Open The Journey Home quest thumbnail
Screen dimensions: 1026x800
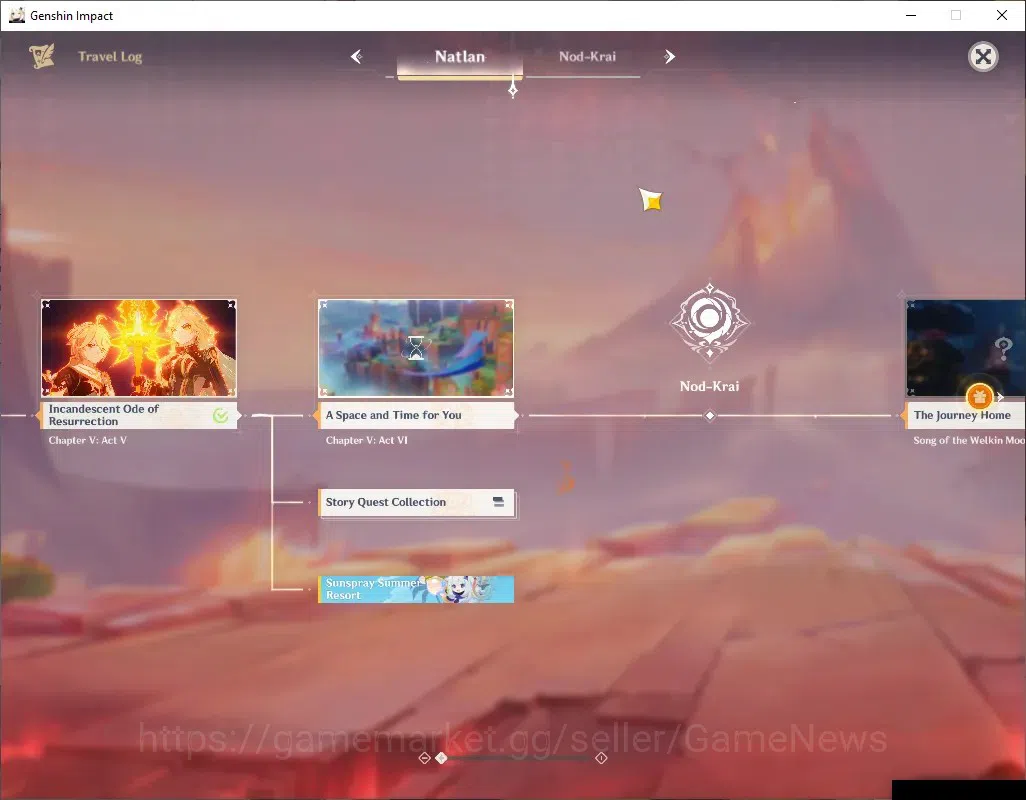(966, 348)
